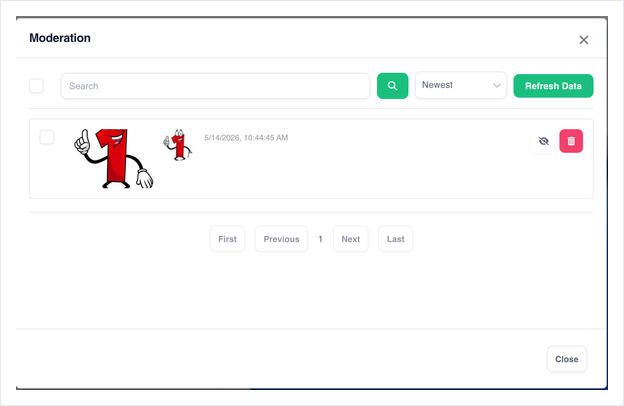Go to the Next page
Screen dimensions: 624x406
pos(351,239)
